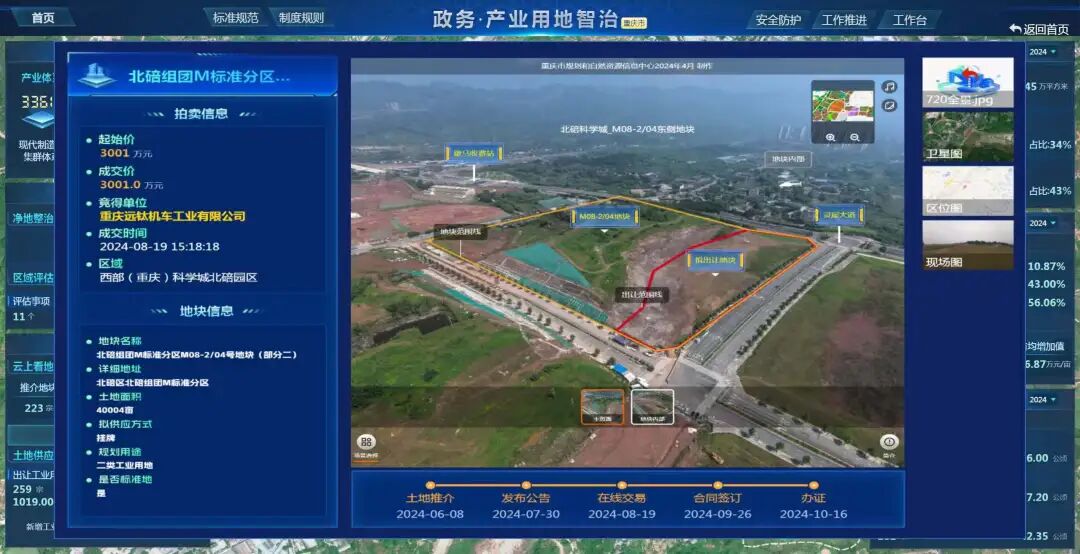Click the 北碚科学城_M08-2/04东侧地块 caption
The image size is (1080, 554).
(x=627, y=129)
